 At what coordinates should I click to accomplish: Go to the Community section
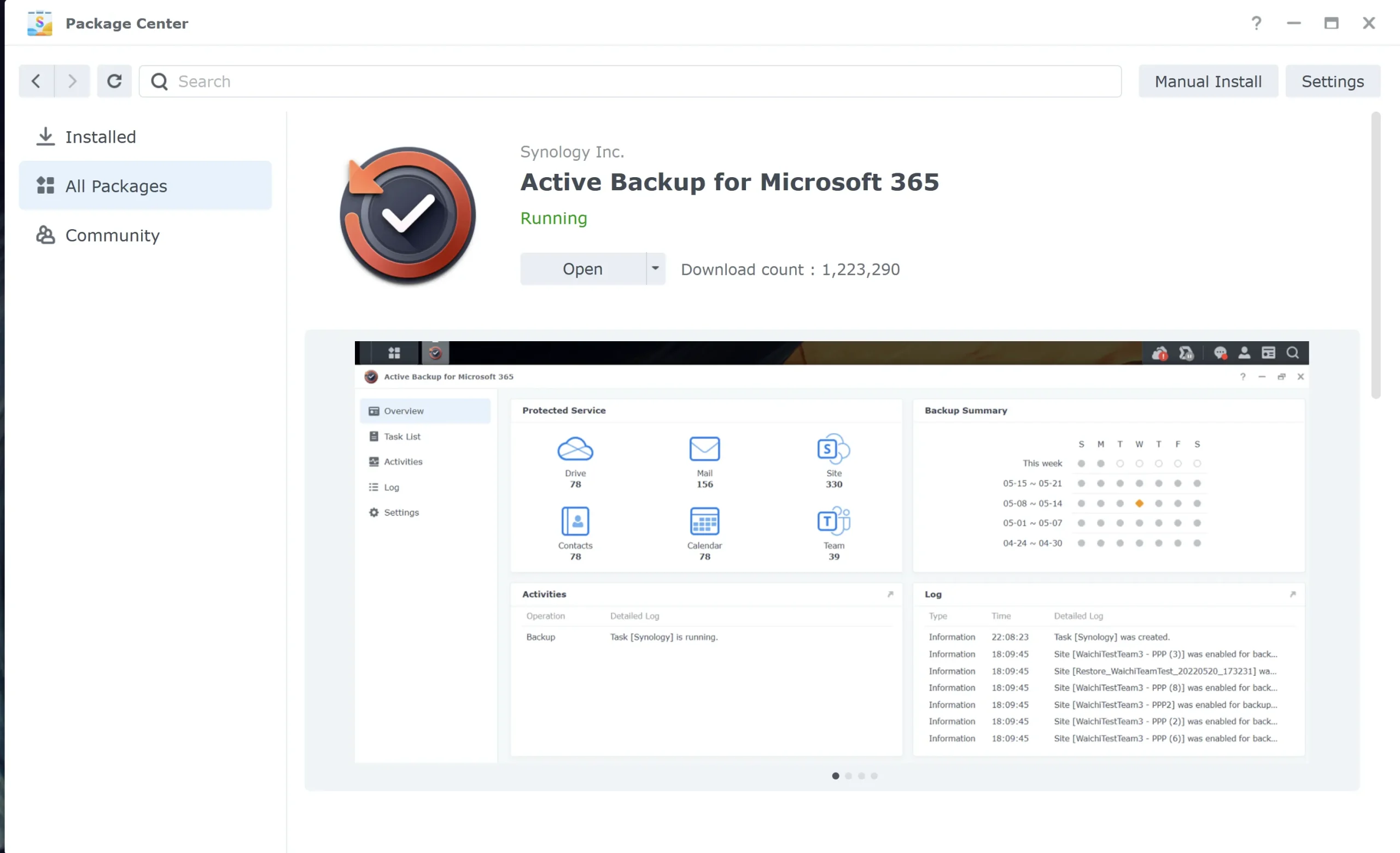point(112,235)
